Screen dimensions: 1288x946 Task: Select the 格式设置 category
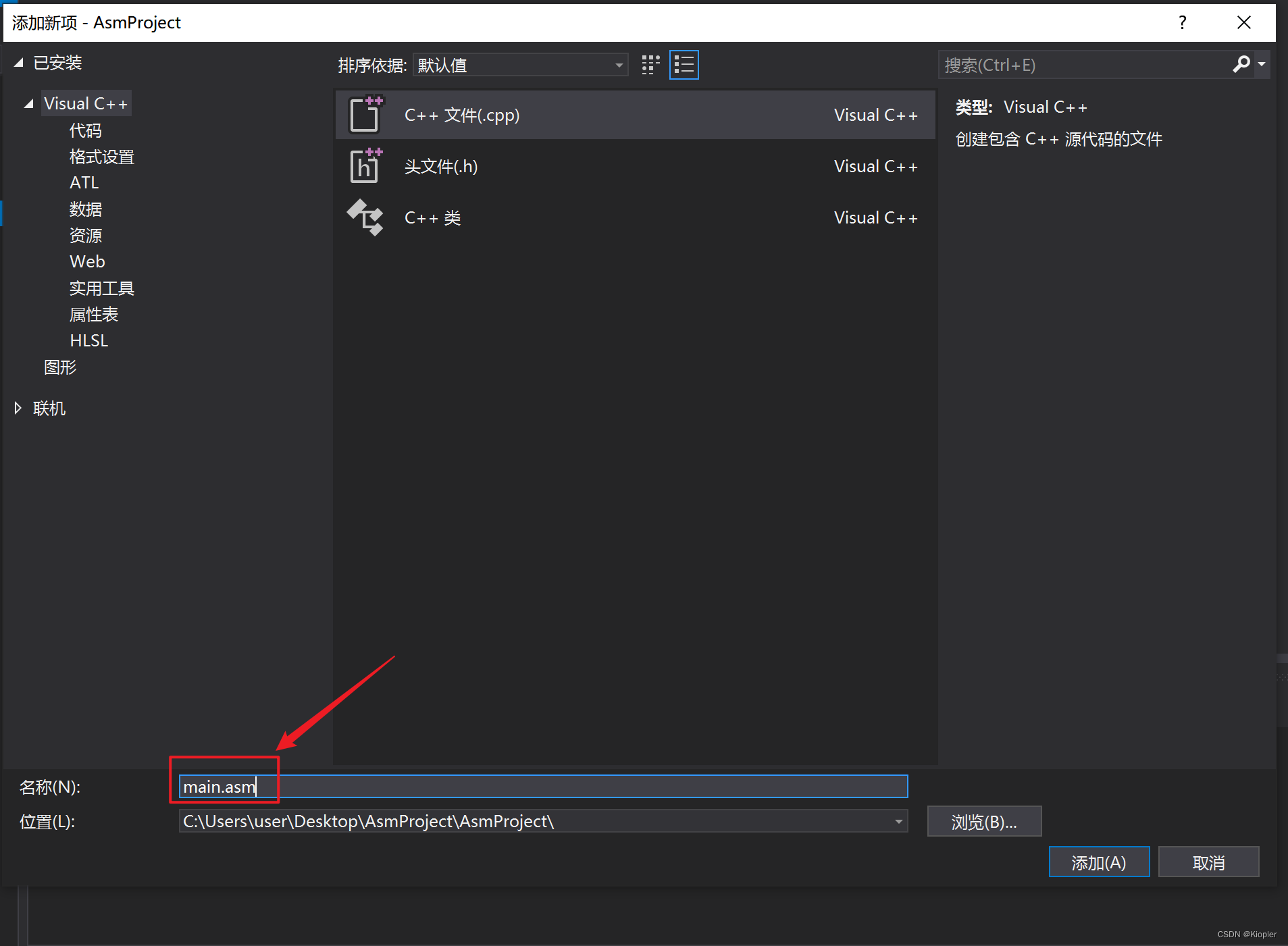tap(102, 157)
